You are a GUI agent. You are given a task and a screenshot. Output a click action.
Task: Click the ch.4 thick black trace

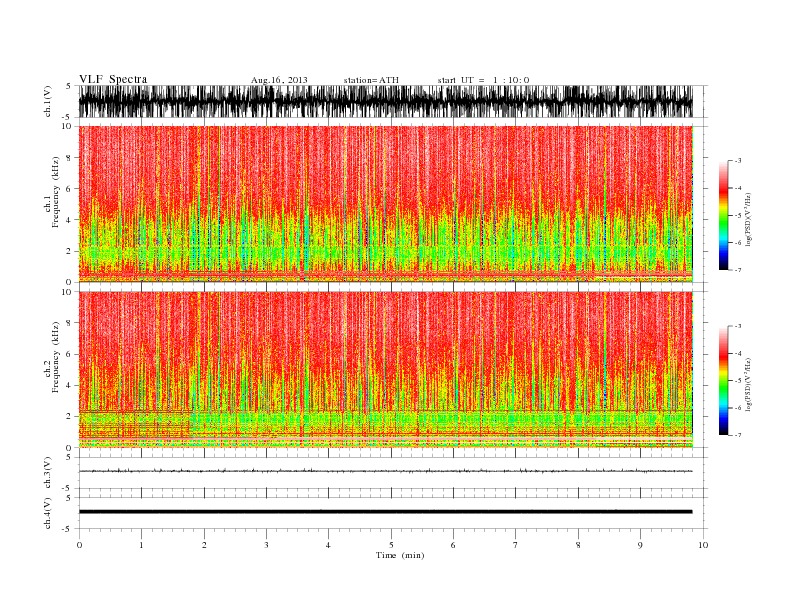385,512
